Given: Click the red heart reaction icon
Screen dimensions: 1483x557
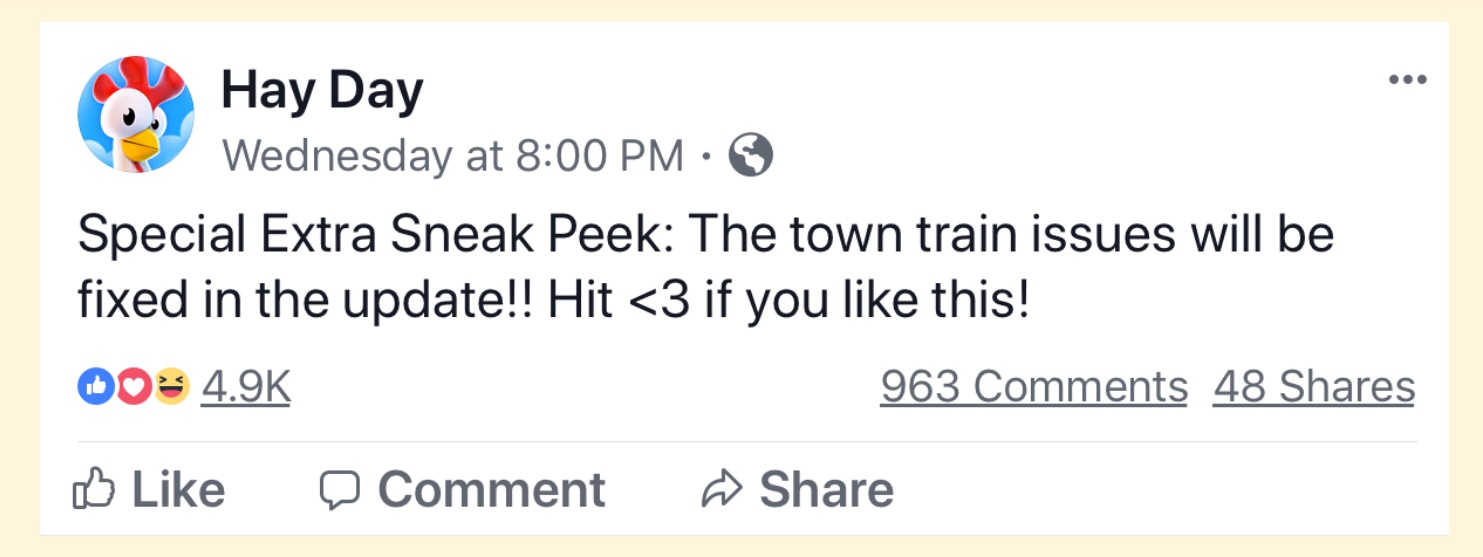Looking at the screenshot, I should [x=133, y=387].
